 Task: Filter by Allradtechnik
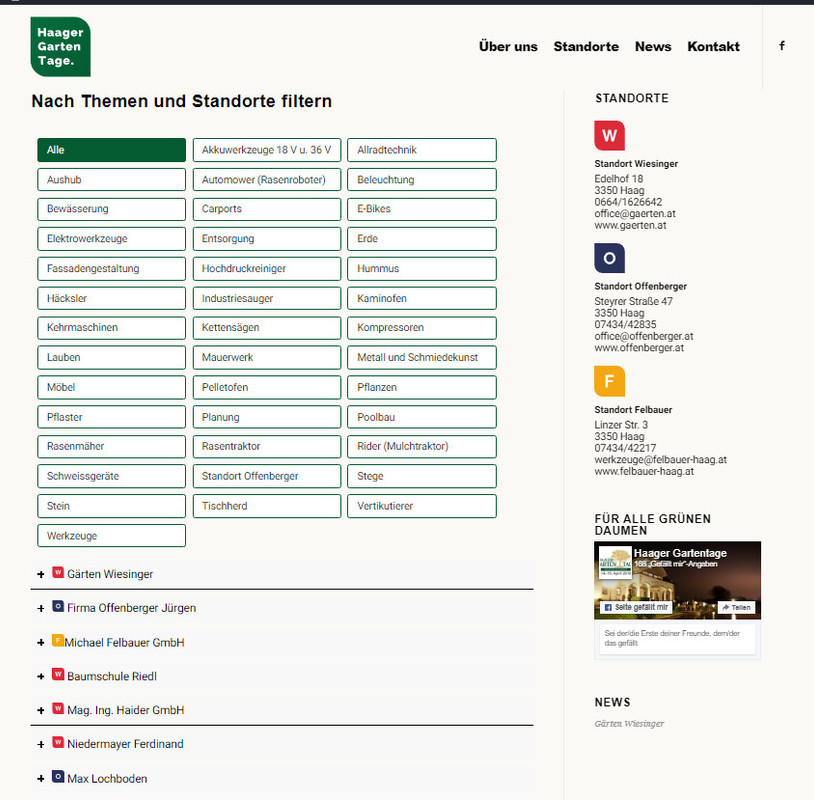tap(422, 150)
